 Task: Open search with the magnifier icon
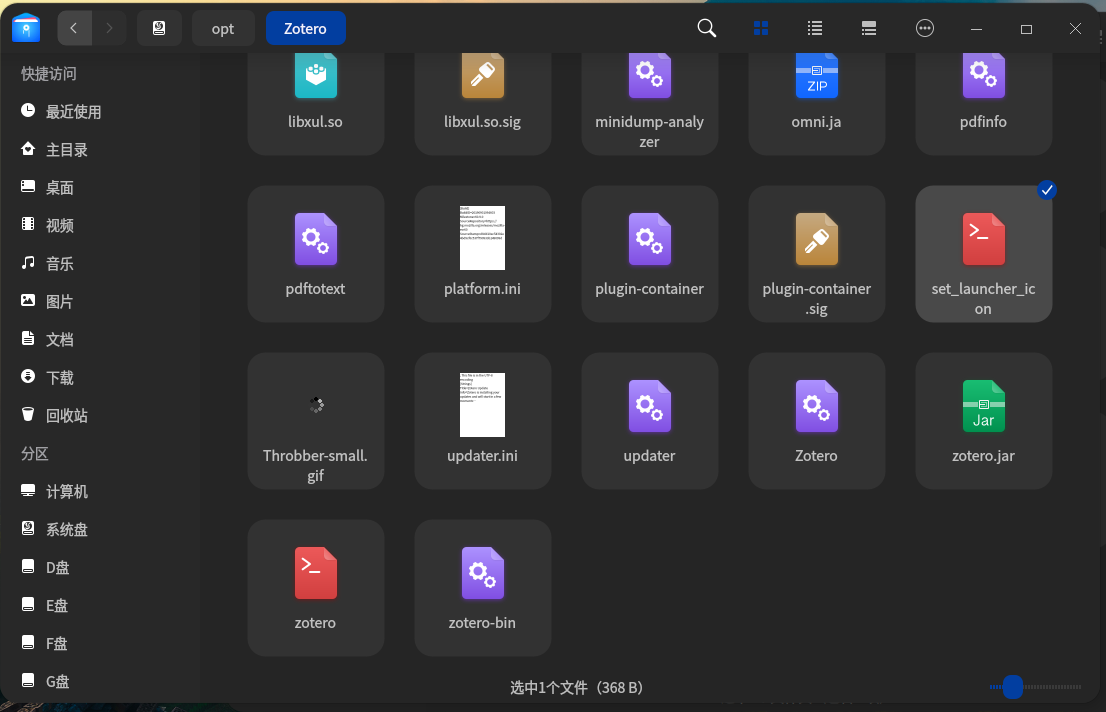point(706,28)
